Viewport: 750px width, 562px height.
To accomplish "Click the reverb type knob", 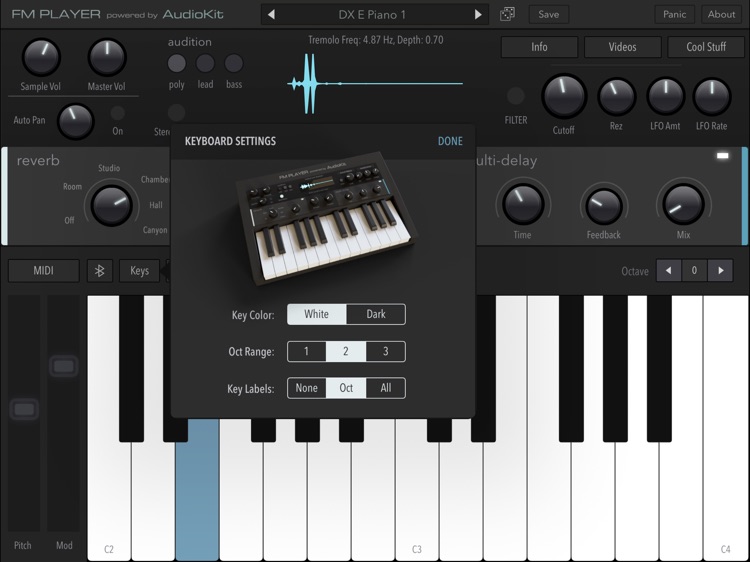I will (111, 206).
